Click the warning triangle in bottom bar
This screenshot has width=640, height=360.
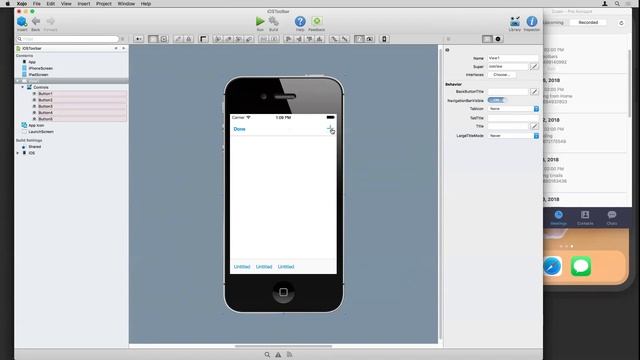(278, 355)
